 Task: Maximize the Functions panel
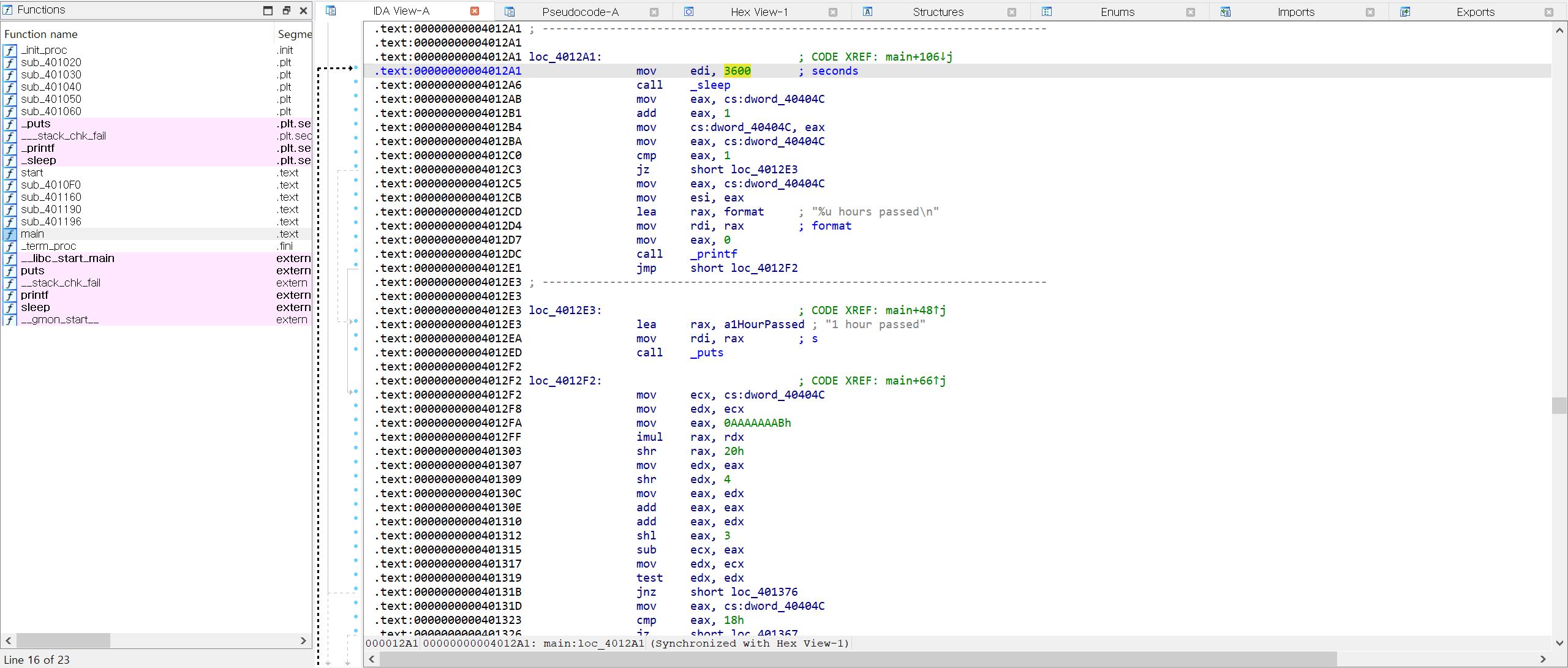268,10
